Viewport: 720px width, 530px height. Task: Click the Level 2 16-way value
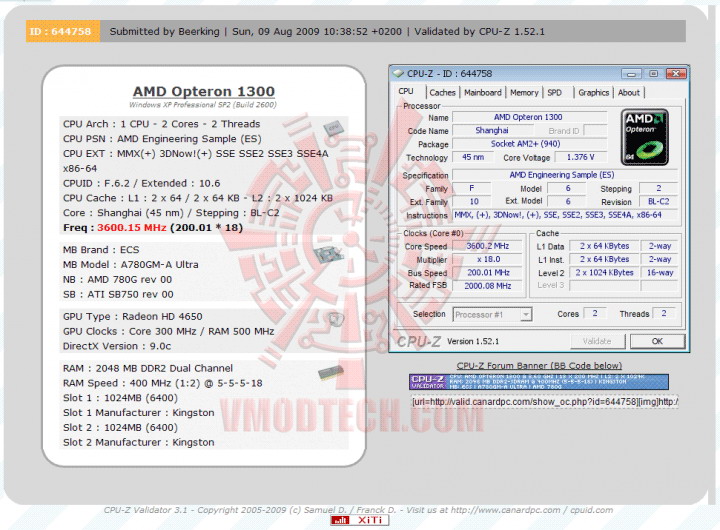pos(660,273)
